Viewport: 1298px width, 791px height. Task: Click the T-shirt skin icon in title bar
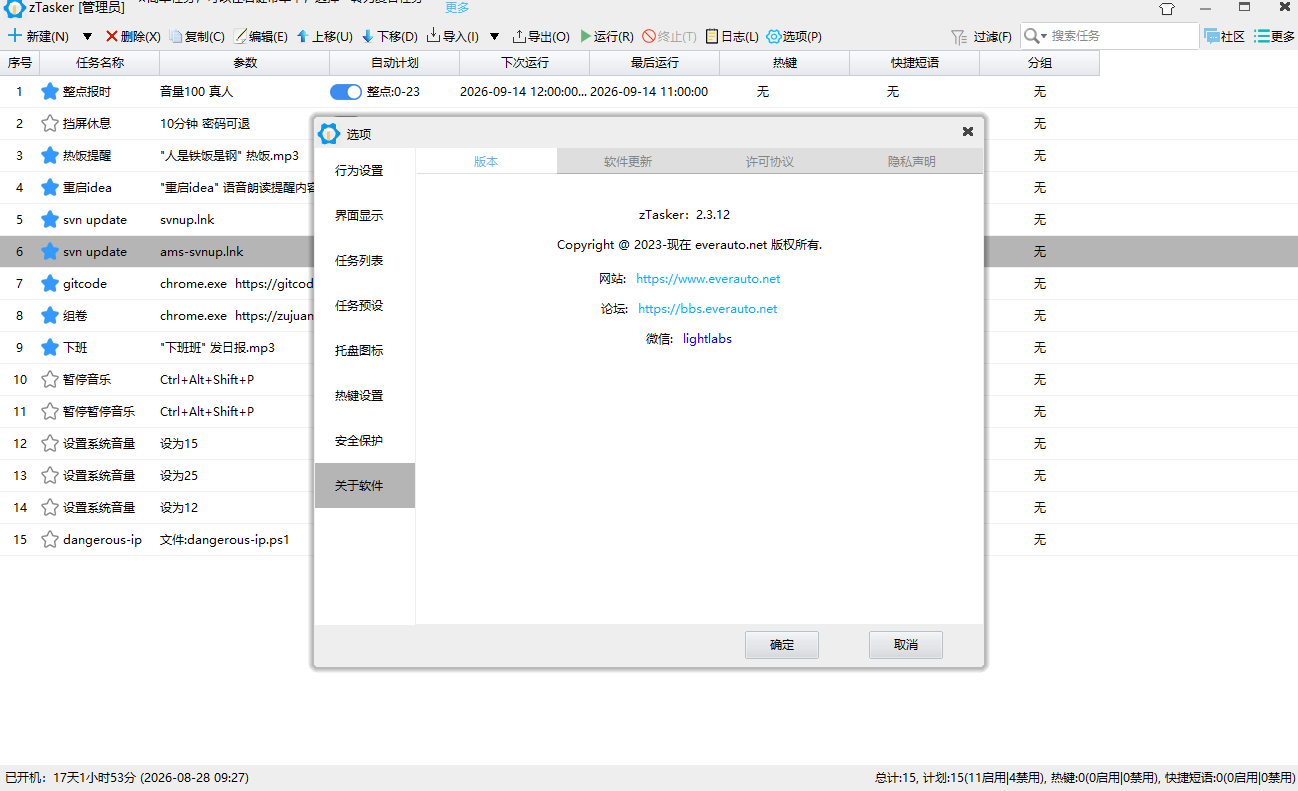point(1167,8)
